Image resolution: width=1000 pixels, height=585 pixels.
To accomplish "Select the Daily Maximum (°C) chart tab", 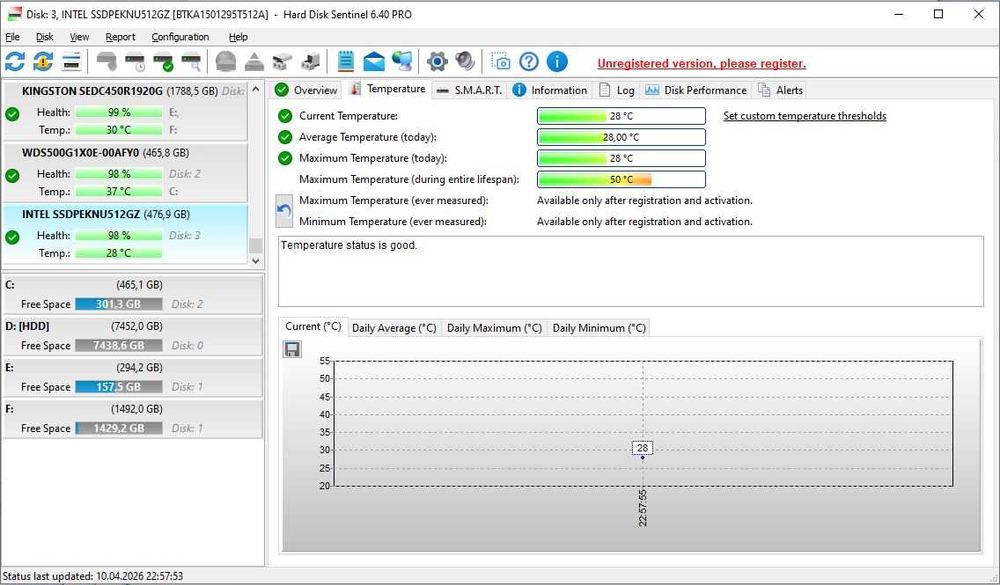I will 494,328.
